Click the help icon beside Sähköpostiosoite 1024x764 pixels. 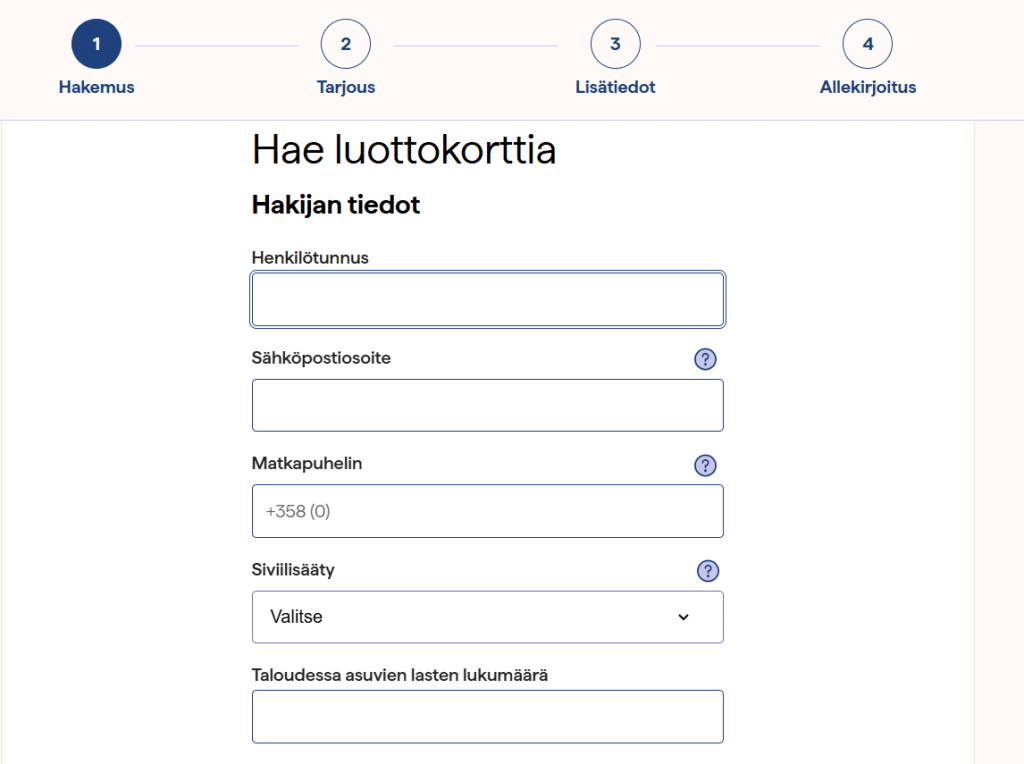click(706, 359)
